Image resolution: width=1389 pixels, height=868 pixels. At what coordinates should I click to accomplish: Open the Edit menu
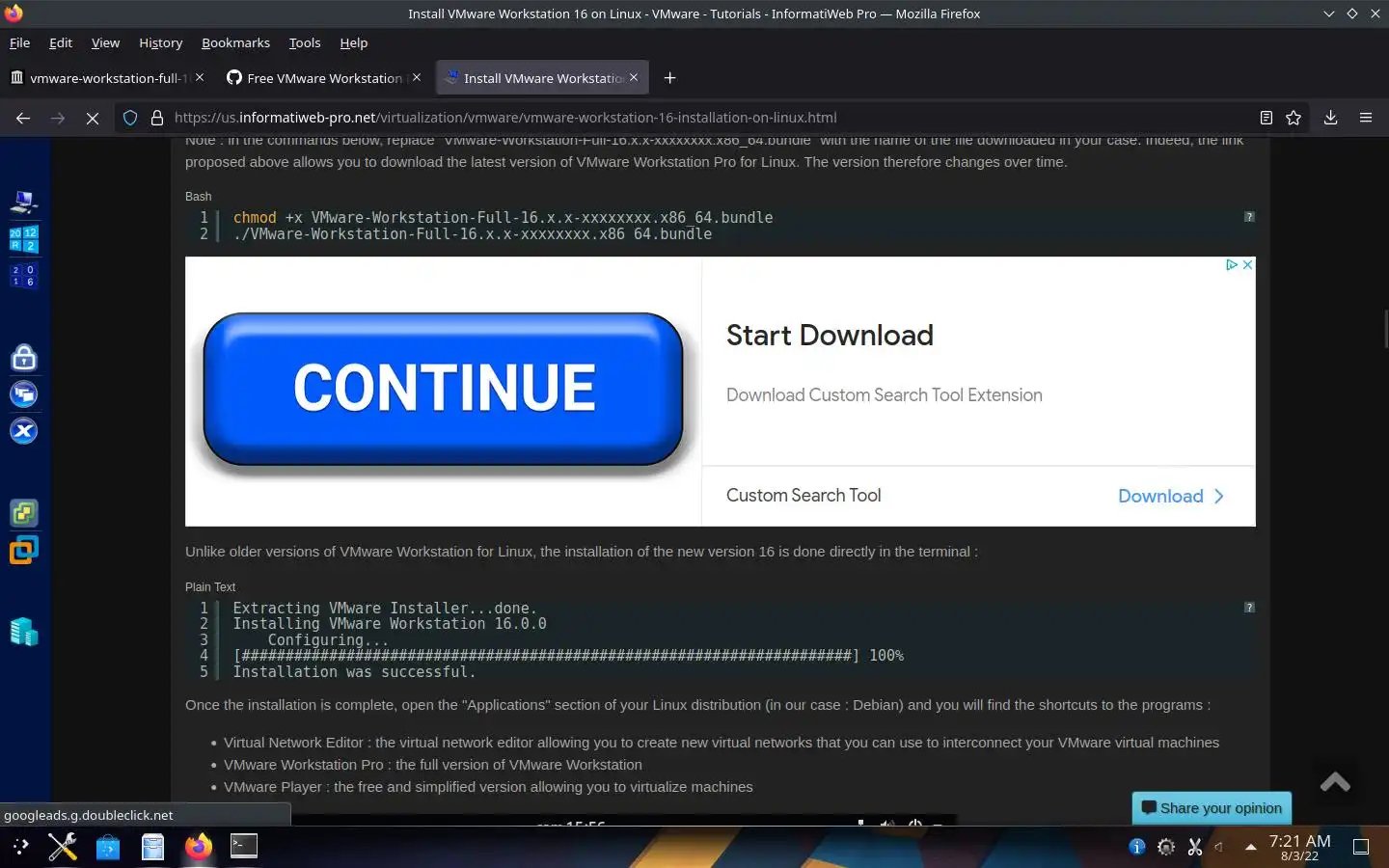click(x=61, y=42)
